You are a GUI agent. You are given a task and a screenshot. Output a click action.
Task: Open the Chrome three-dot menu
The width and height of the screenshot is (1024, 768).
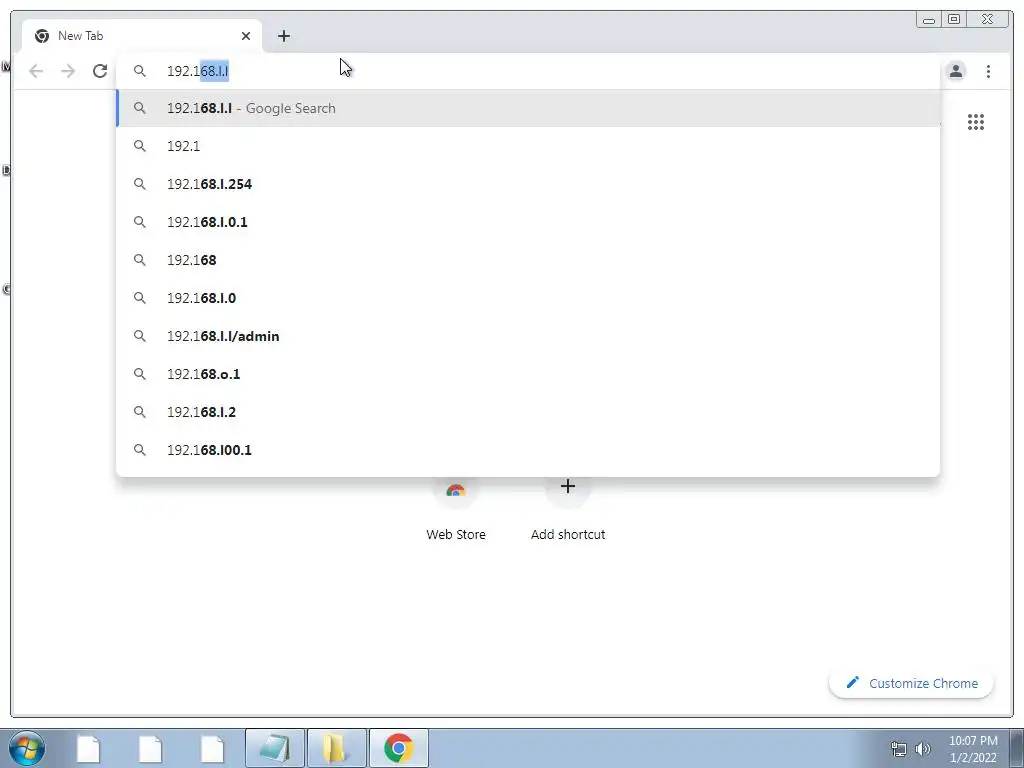point(988,71)
